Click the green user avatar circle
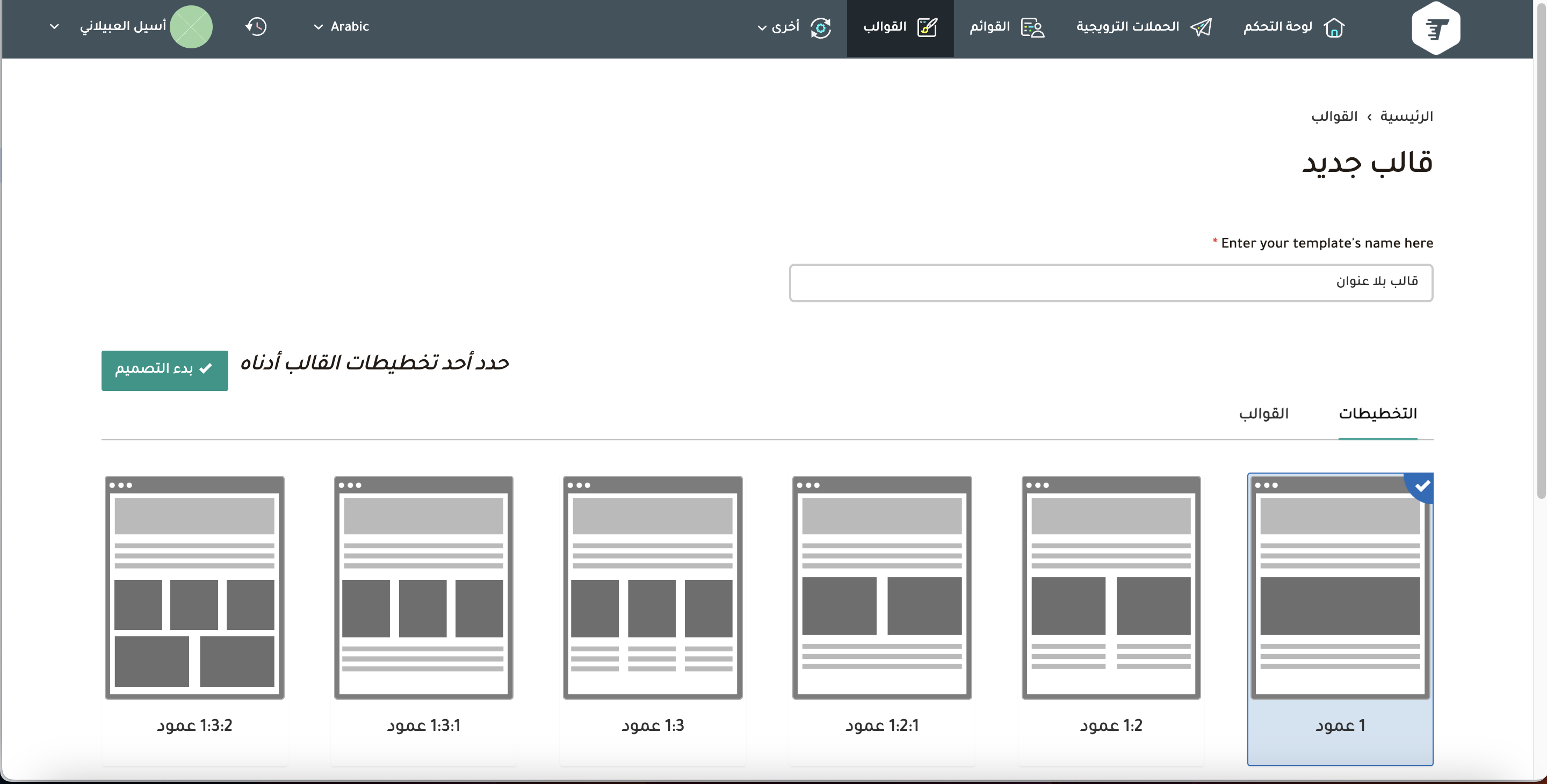Image resolution: width=1547 pixels, height=784 pixels. coord(191,26)
